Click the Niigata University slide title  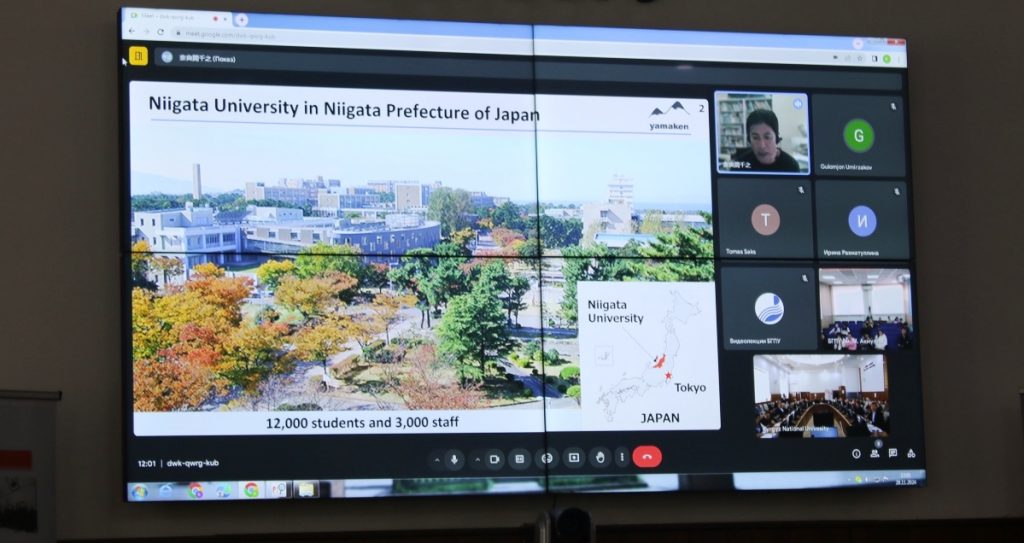click(x=344, y=109)
